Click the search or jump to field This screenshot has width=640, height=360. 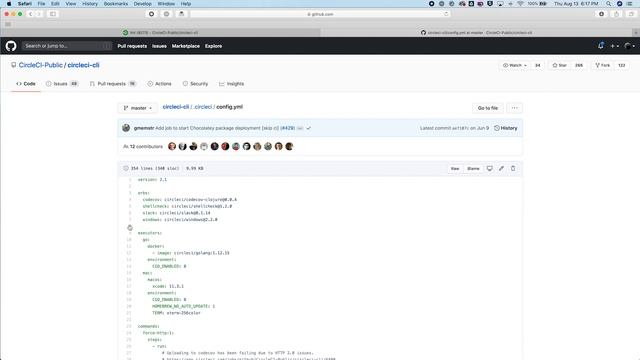pyautogui.click(x=67, y=46)
